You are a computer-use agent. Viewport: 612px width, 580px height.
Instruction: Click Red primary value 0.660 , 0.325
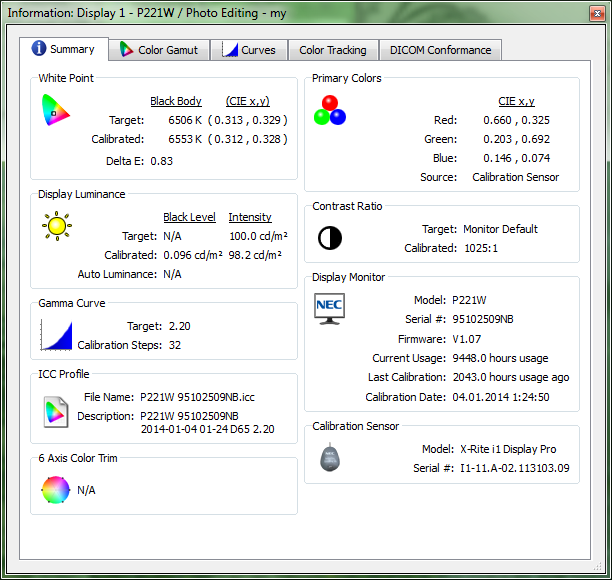point(516,120)
